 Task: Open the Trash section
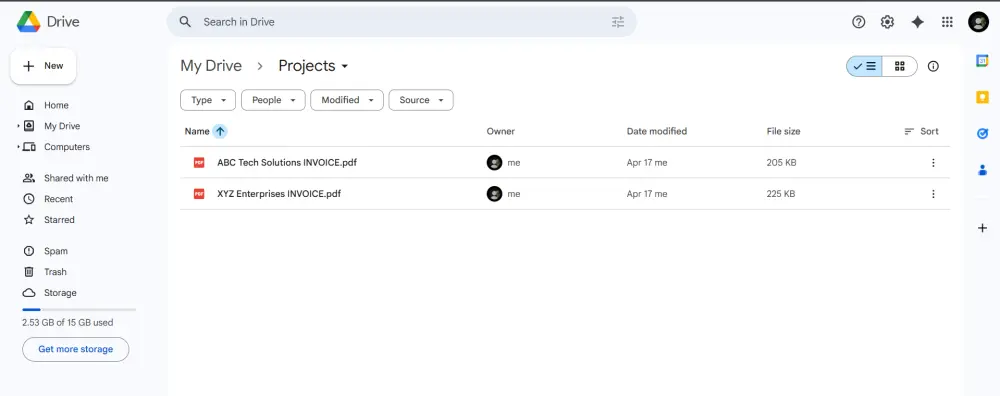pyautogui.click(x=55, y=272)
